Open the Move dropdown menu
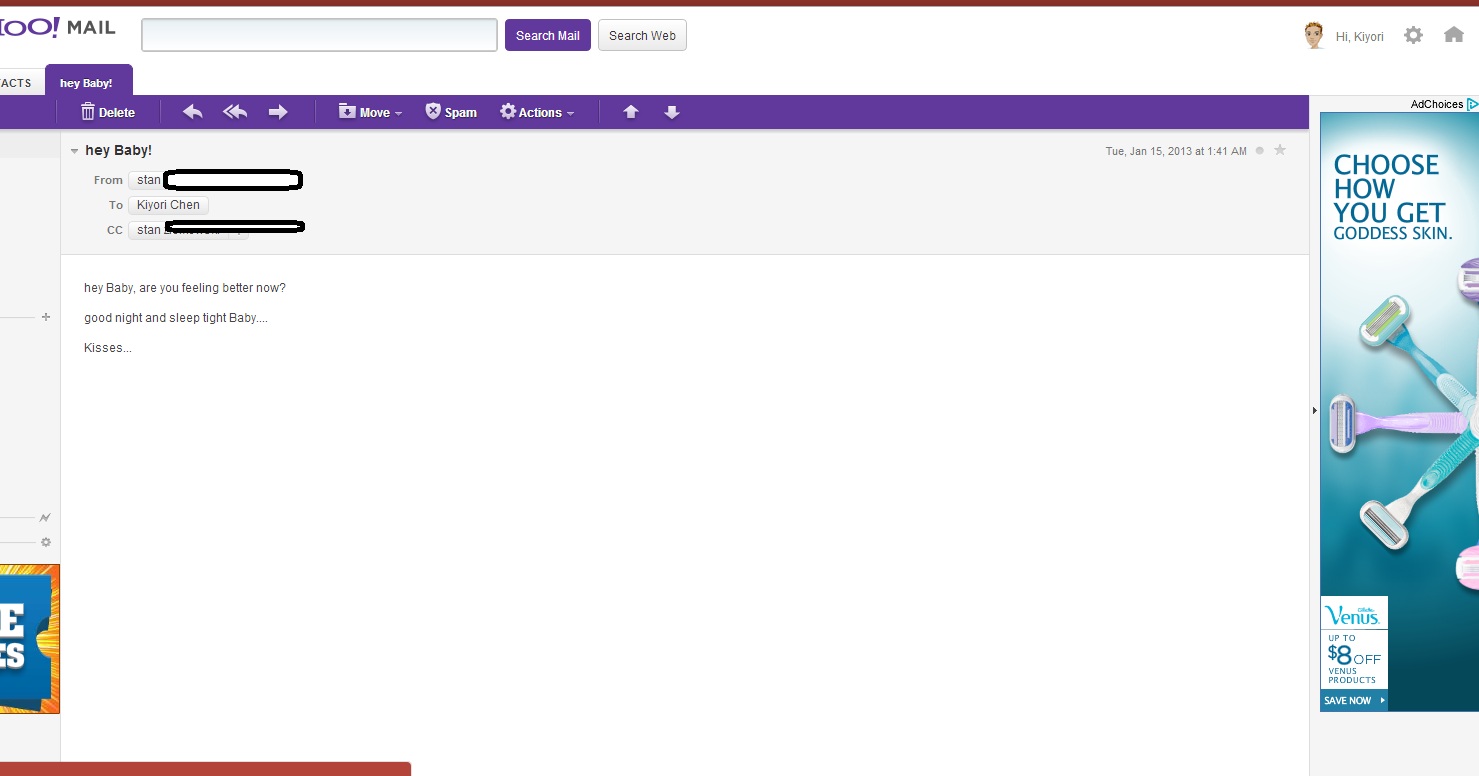Viewport: 1479px width, 776px height. [x=370, y=112]
